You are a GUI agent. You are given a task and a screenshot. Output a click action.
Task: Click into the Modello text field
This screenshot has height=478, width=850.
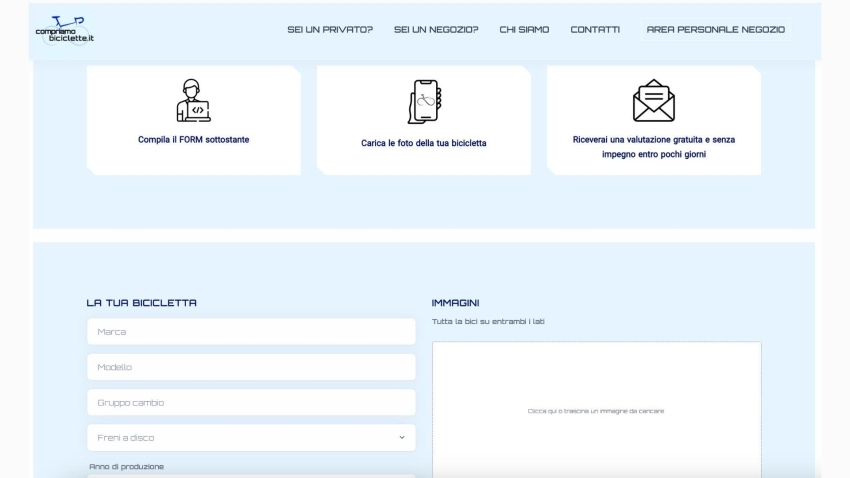[x=251, y=367]
